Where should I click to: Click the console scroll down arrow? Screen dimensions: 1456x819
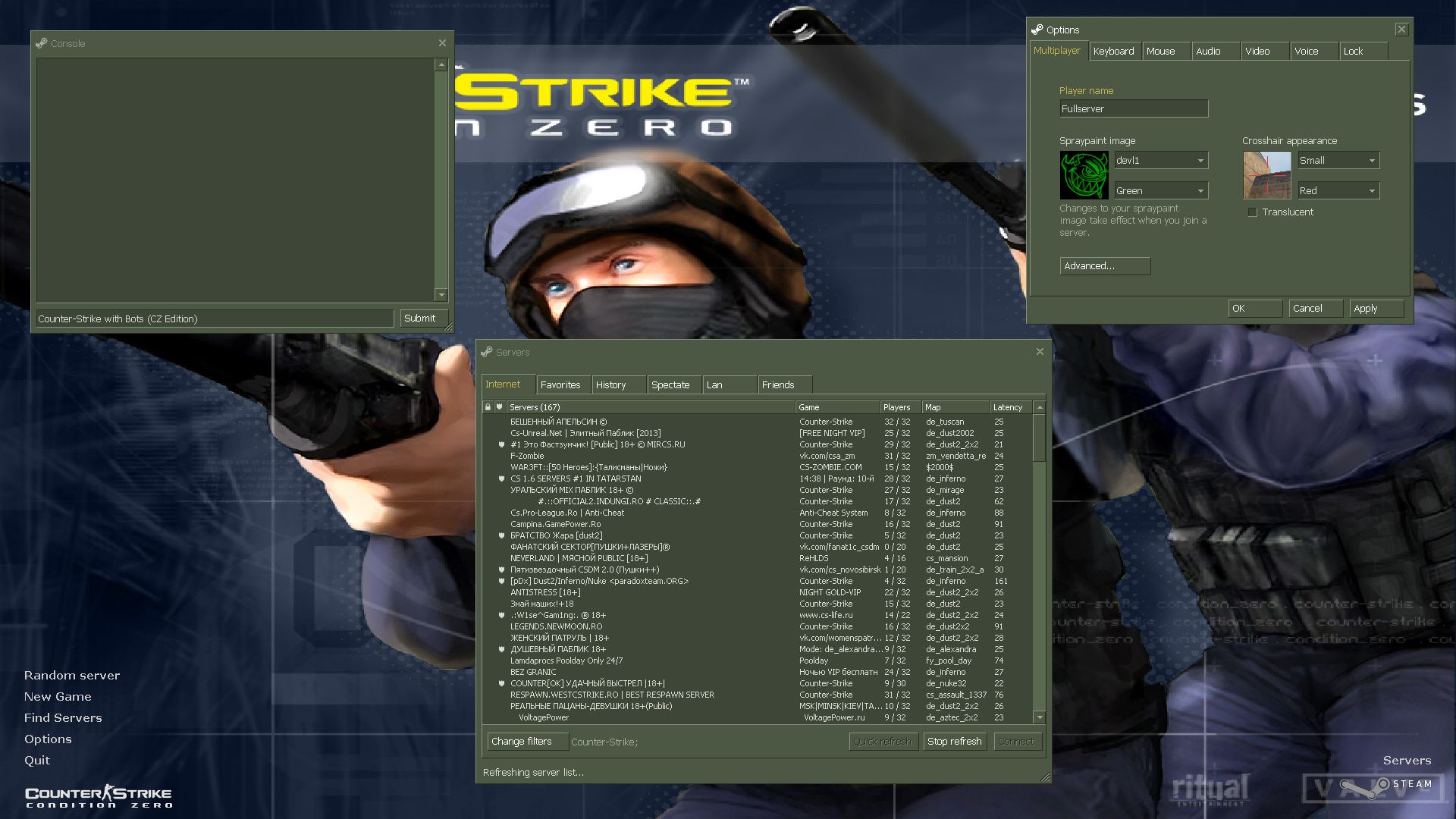click(x=441, y=294)
